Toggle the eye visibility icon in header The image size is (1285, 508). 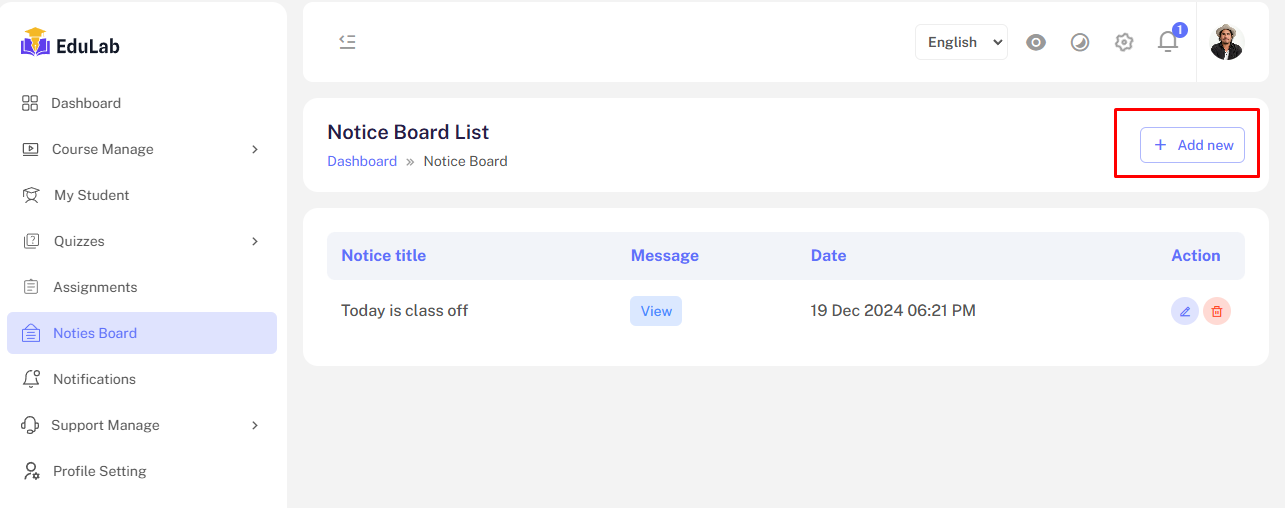click(x=1036, y=42)
